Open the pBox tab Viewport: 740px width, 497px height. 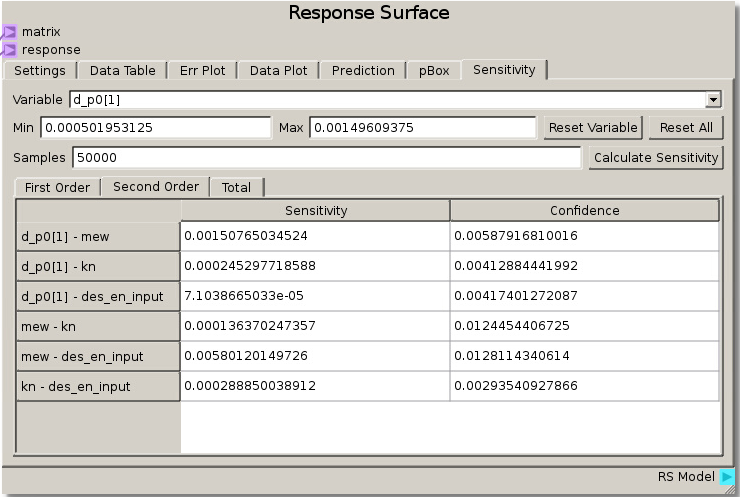(434, 71)
